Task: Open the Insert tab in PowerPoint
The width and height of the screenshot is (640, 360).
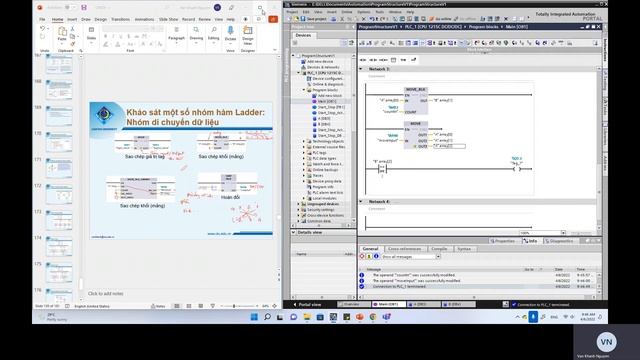Action: (72, 19)
